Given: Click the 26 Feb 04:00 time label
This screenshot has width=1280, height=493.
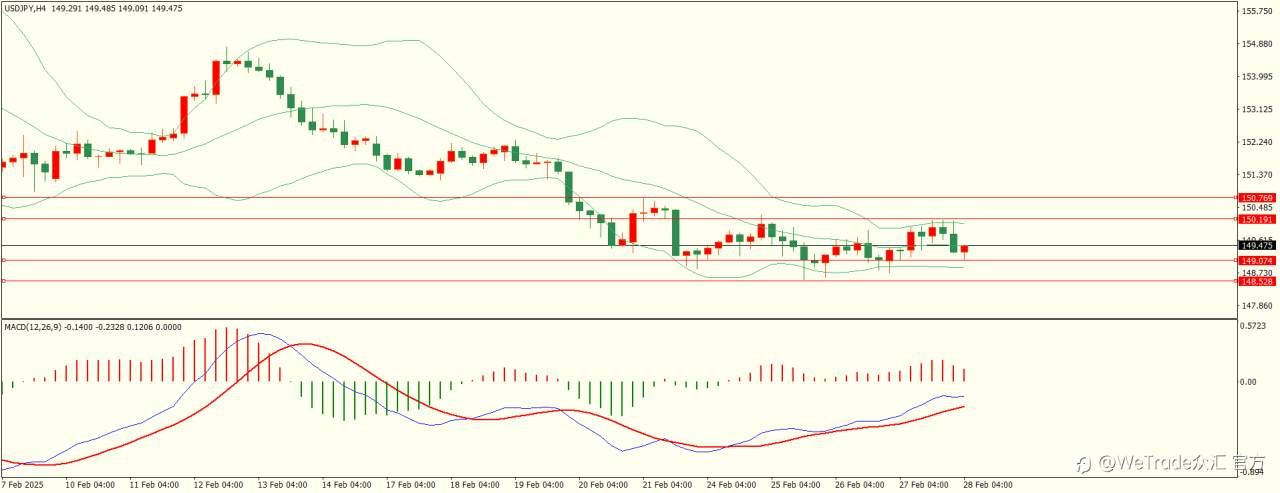Looking at the screenshot, I should click(x=860, y=485).
